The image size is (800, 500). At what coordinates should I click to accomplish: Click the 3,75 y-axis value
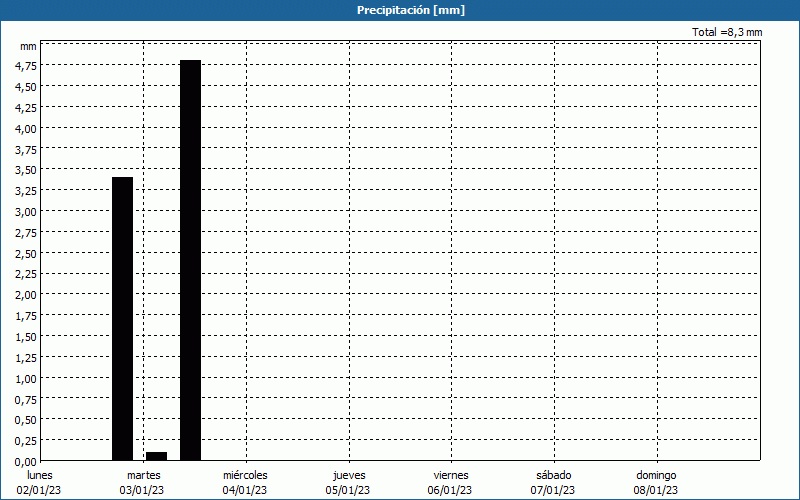[x=26, y=149]
